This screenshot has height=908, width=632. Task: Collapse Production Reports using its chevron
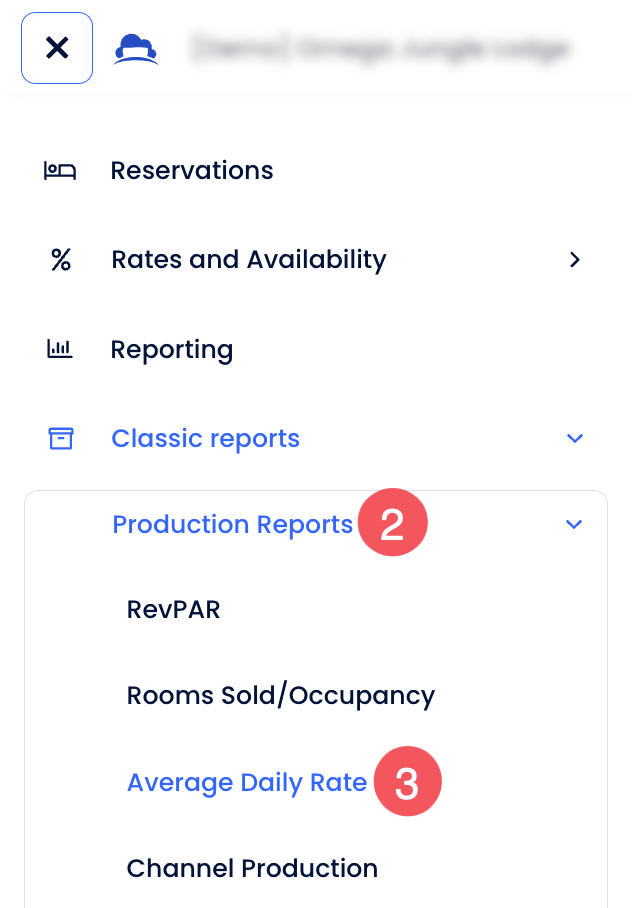pos(574,524)
